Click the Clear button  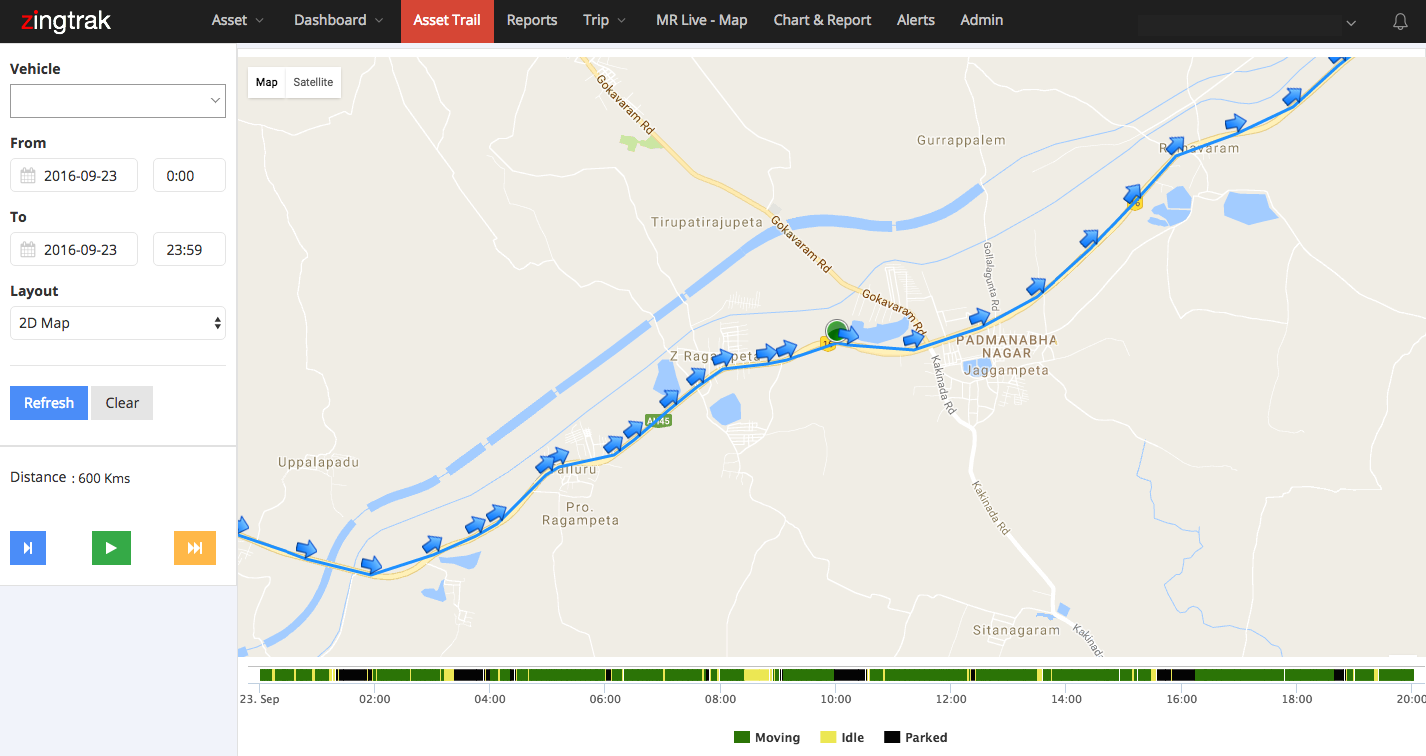122,403
